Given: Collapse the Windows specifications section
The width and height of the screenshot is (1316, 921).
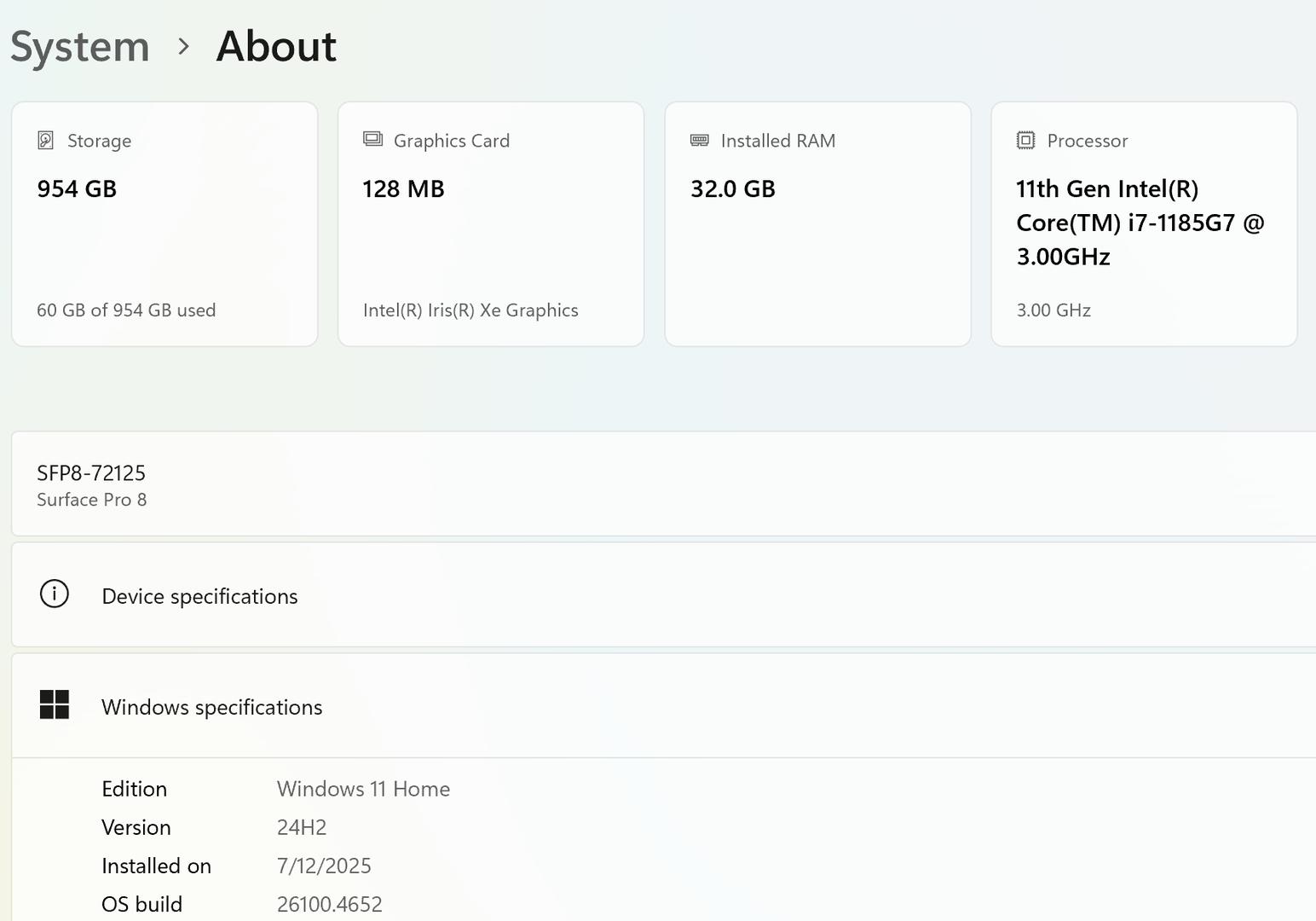Looking at the screenshot, I should coord(664,706).
